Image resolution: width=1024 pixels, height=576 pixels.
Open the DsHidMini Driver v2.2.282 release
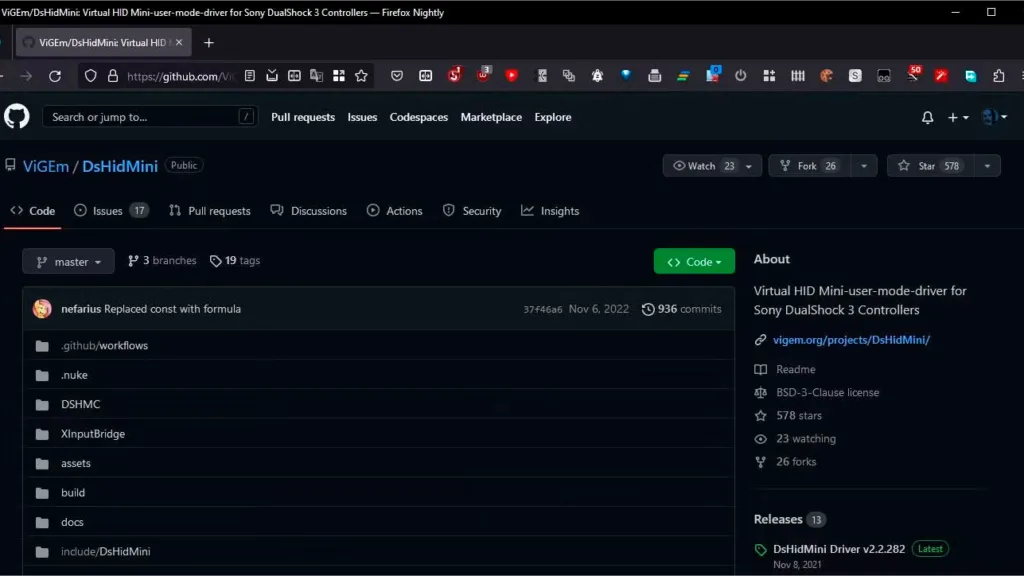pos(839,549)
